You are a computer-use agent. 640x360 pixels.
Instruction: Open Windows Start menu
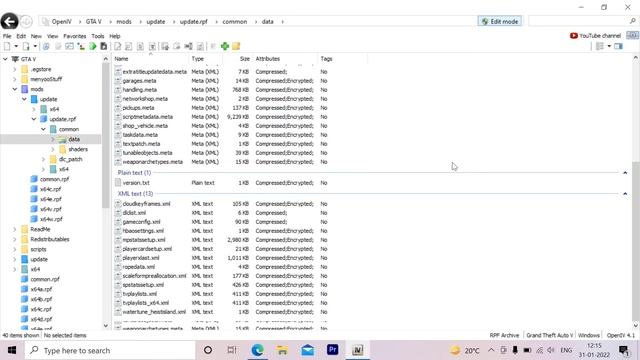[x=11, y=350]
